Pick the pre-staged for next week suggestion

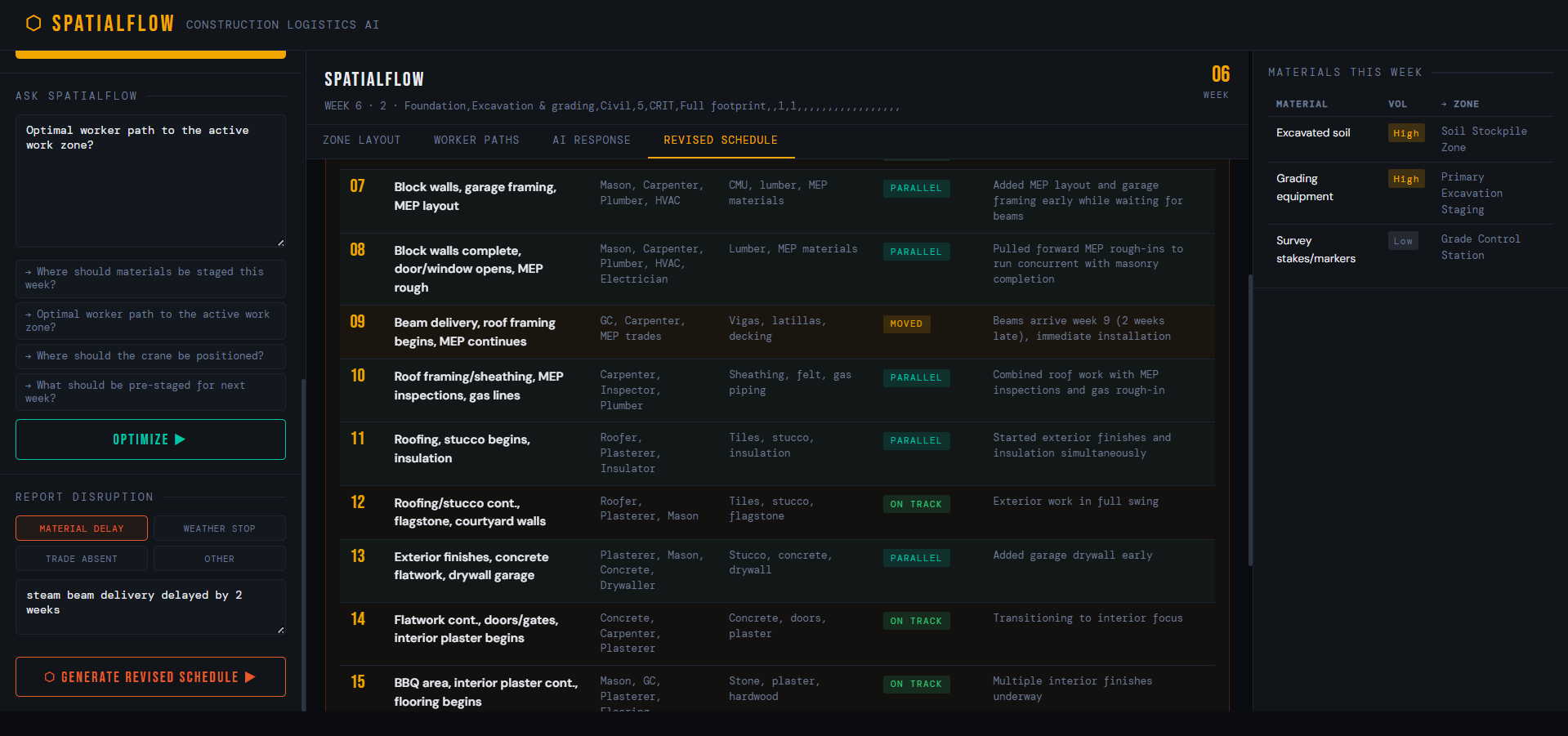click(150, 392)
